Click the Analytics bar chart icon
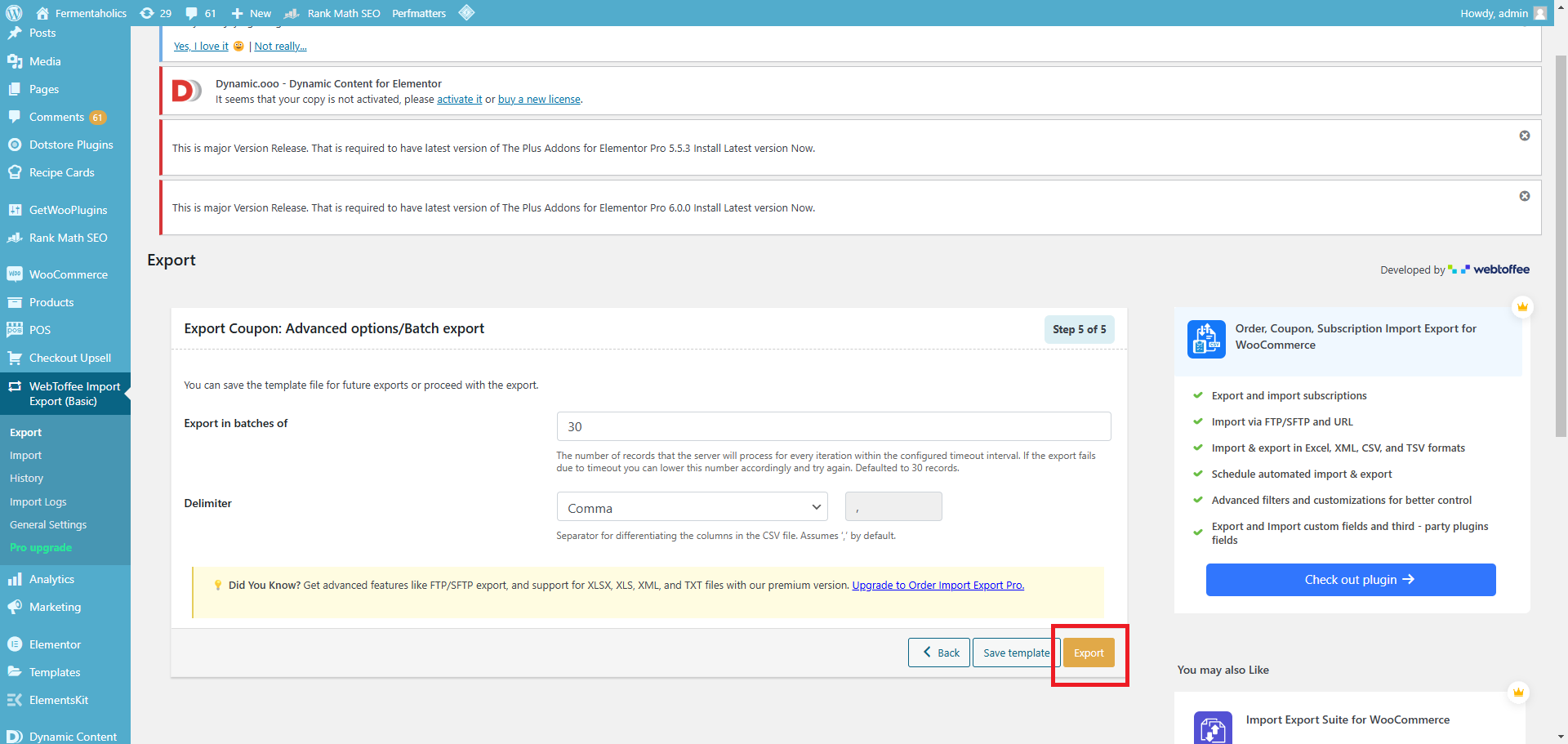Image resolution: width=1568 pixels, height=744 pixels. point(15,579)
